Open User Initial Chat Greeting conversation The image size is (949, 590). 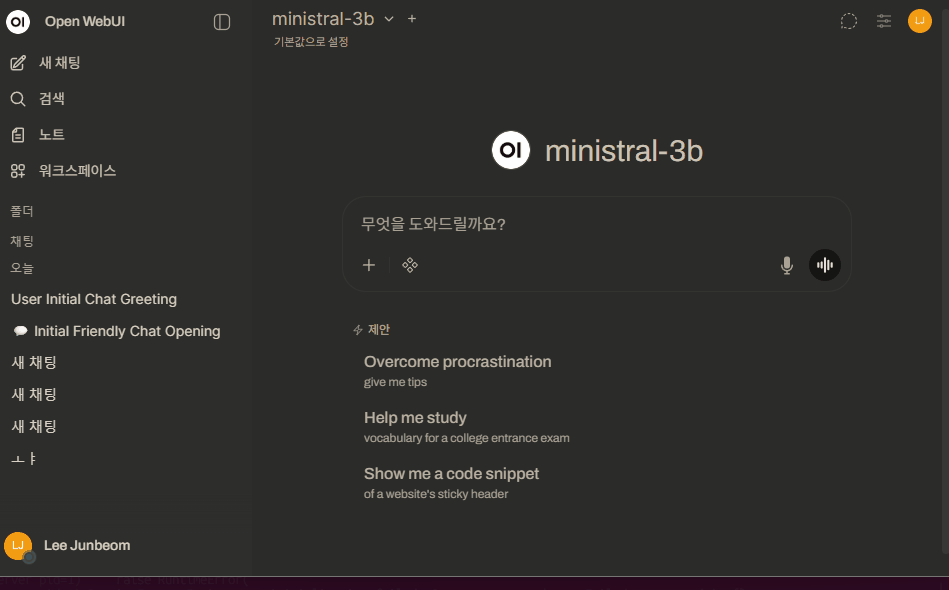pyautogui.click(x=94, y=299)
